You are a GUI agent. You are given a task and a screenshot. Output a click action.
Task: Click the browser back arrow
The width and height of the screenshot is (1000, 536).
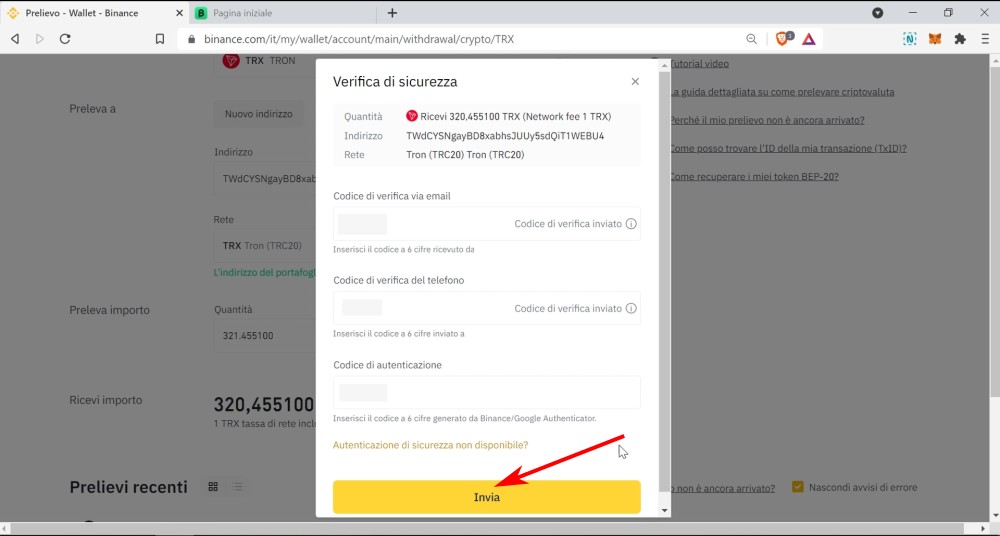(x=15, y=39)
